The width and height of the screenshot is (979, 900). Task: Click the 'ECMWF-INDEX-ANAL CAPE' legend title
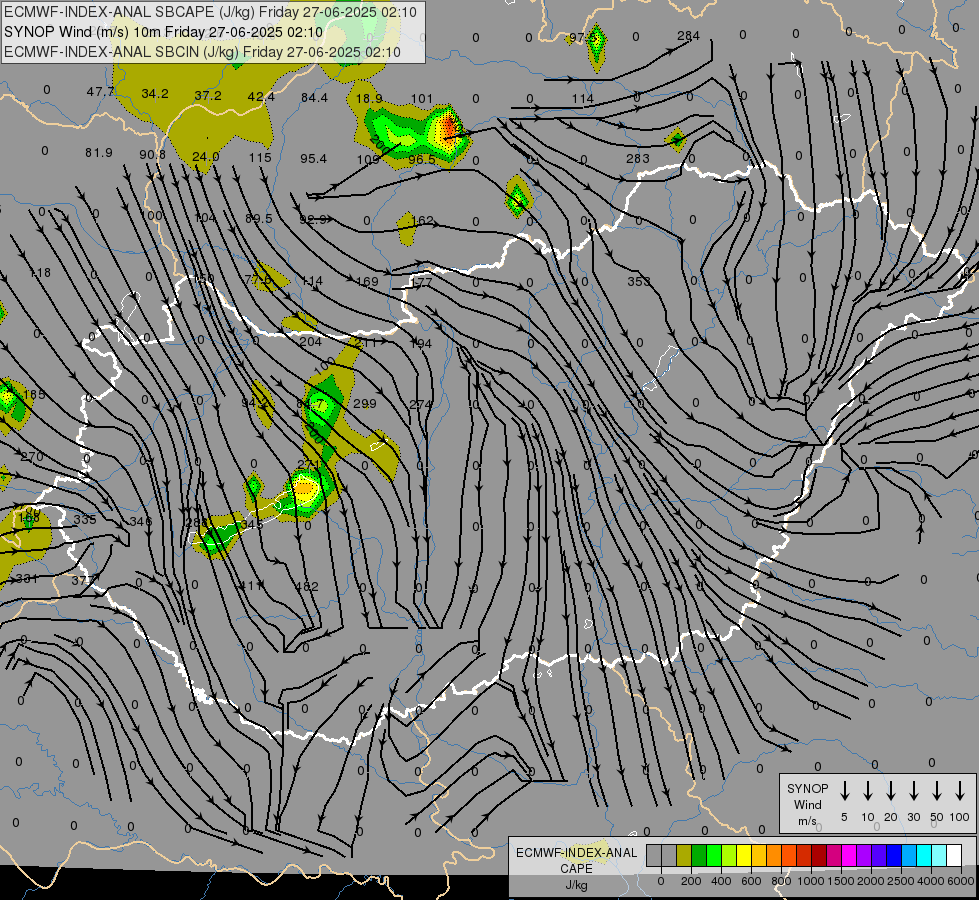(x=576, y=860)
